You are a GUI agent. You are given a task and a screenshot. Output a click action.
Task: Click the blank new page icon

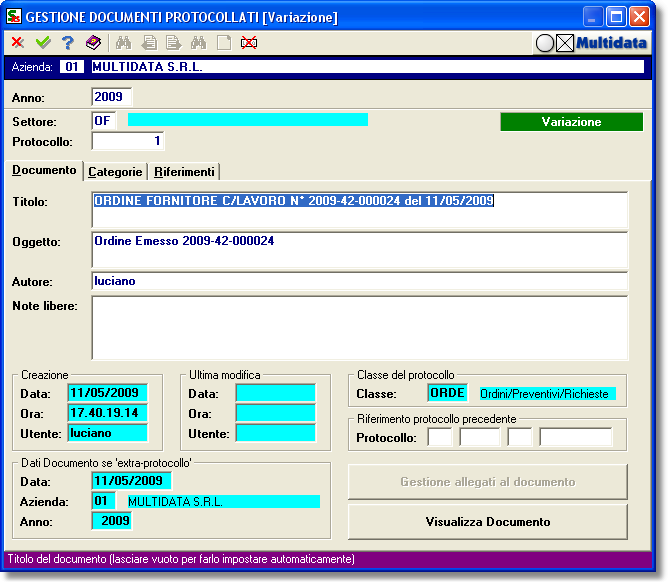[224, 43]
